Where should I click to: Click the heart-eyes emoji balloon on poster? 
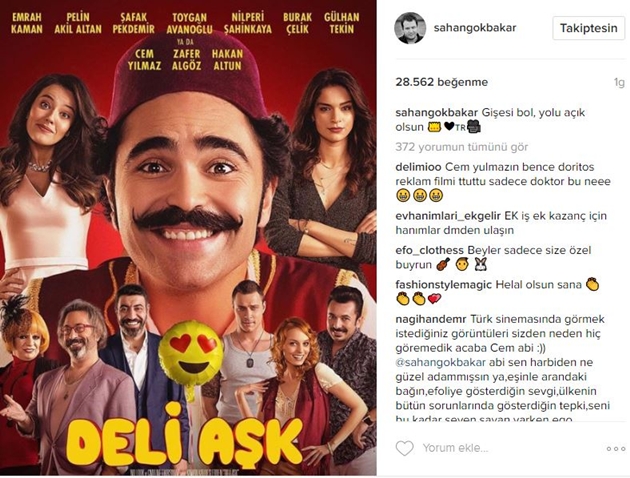[x=191, y=349]
